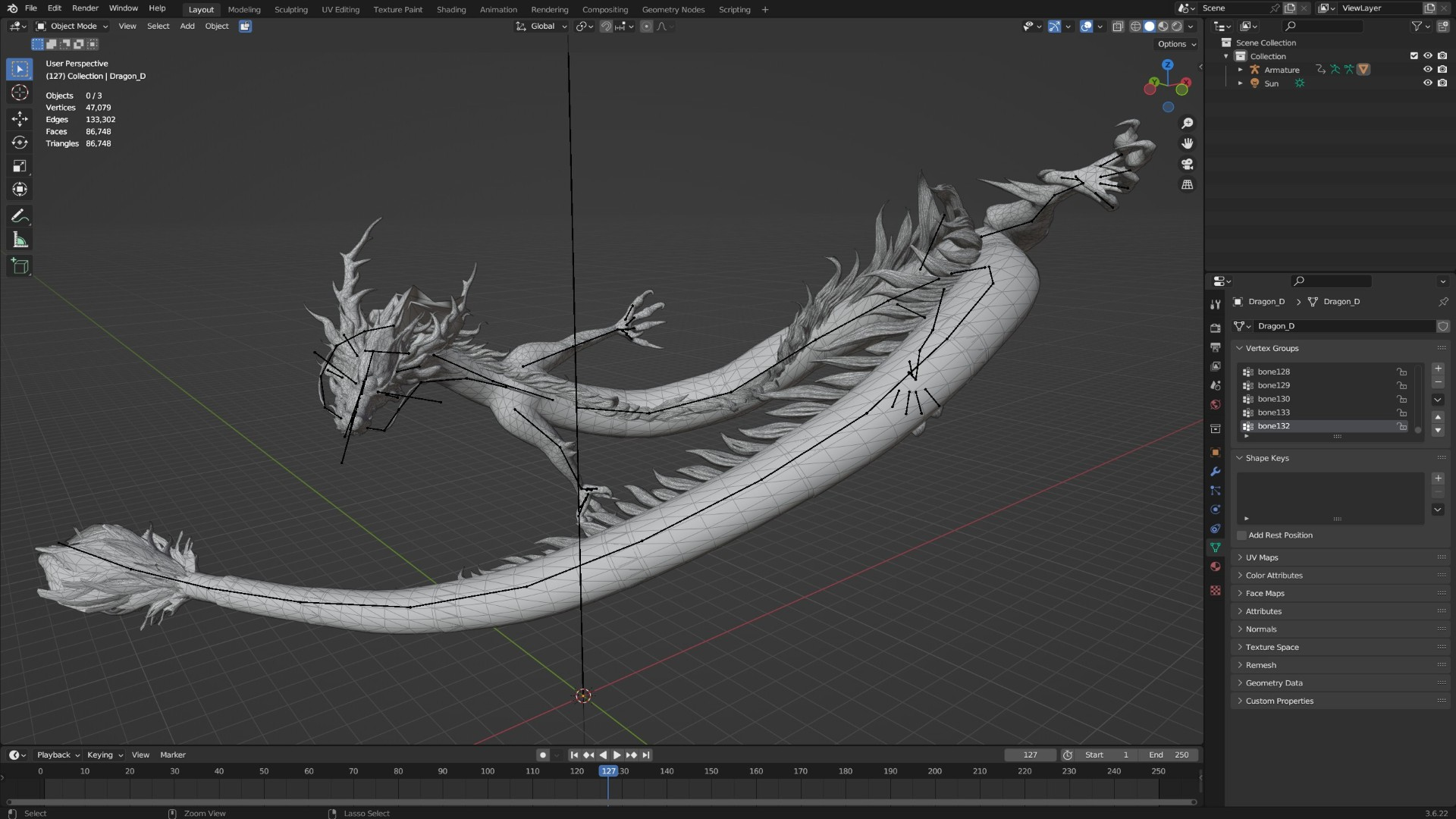Open the Edit menu

55,8
